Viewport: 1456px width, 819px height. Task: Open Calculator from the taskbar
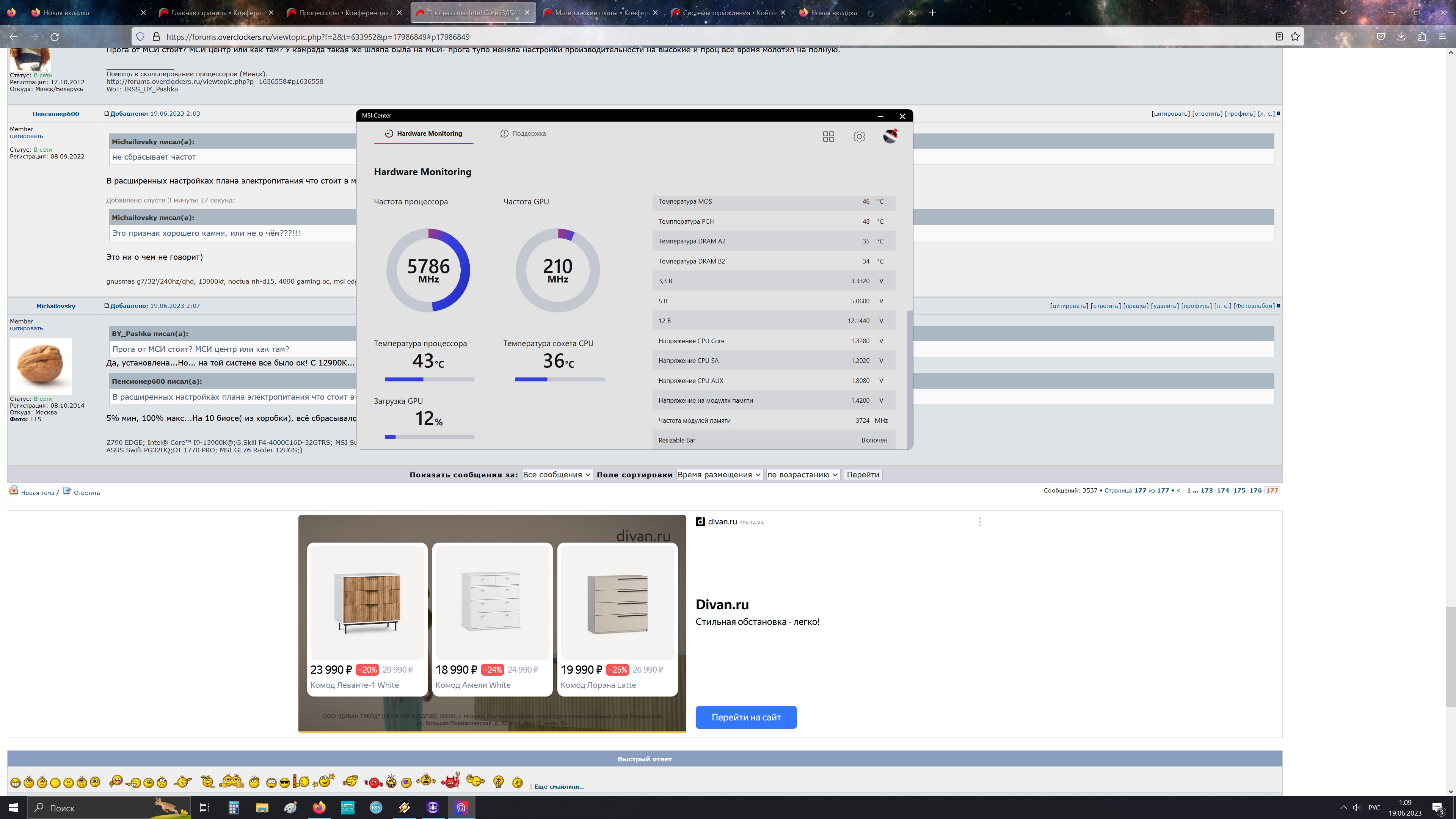[234, 807]
